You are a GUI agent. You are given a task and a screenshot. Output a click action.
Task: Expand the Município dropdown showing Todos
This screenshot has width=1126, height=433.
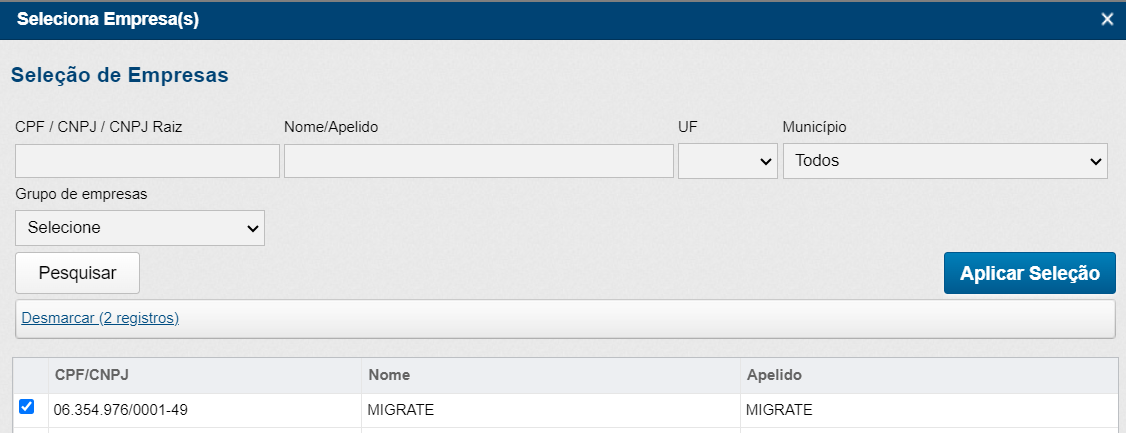944,161
